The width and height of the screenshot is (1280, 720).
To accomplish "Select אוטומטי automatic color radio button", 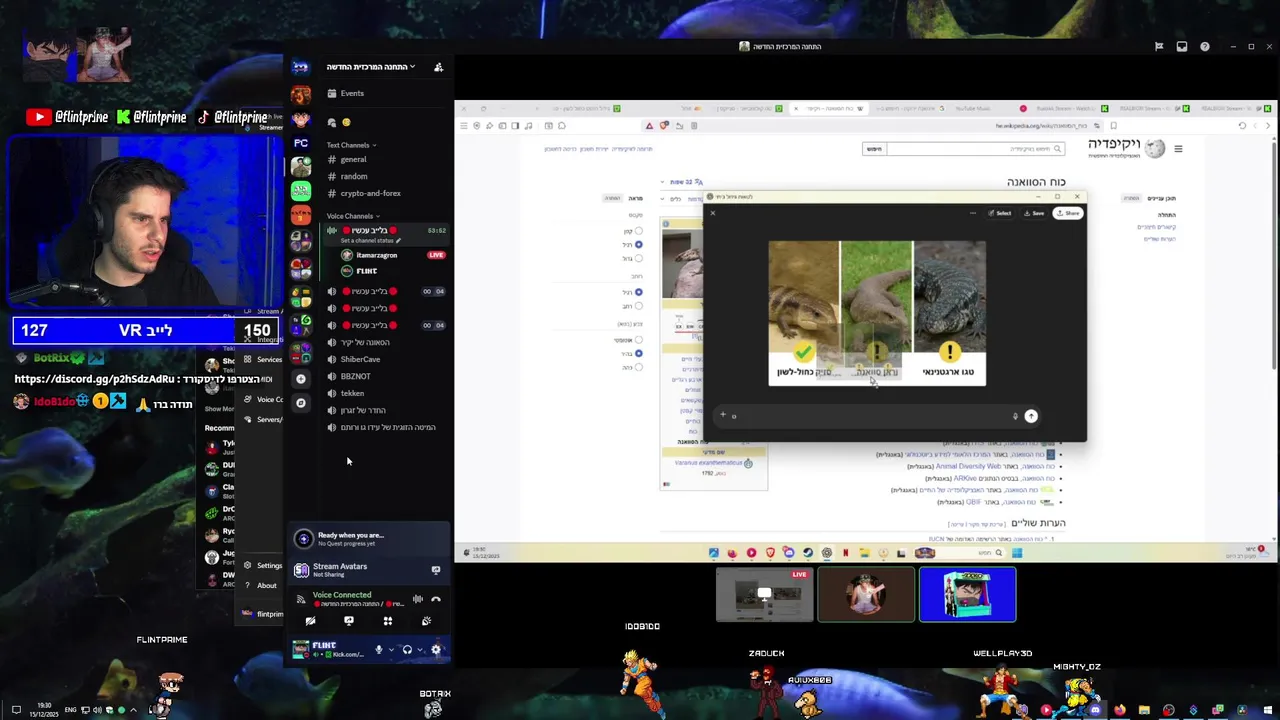I will pyautogui.click(x=638, y=340).
